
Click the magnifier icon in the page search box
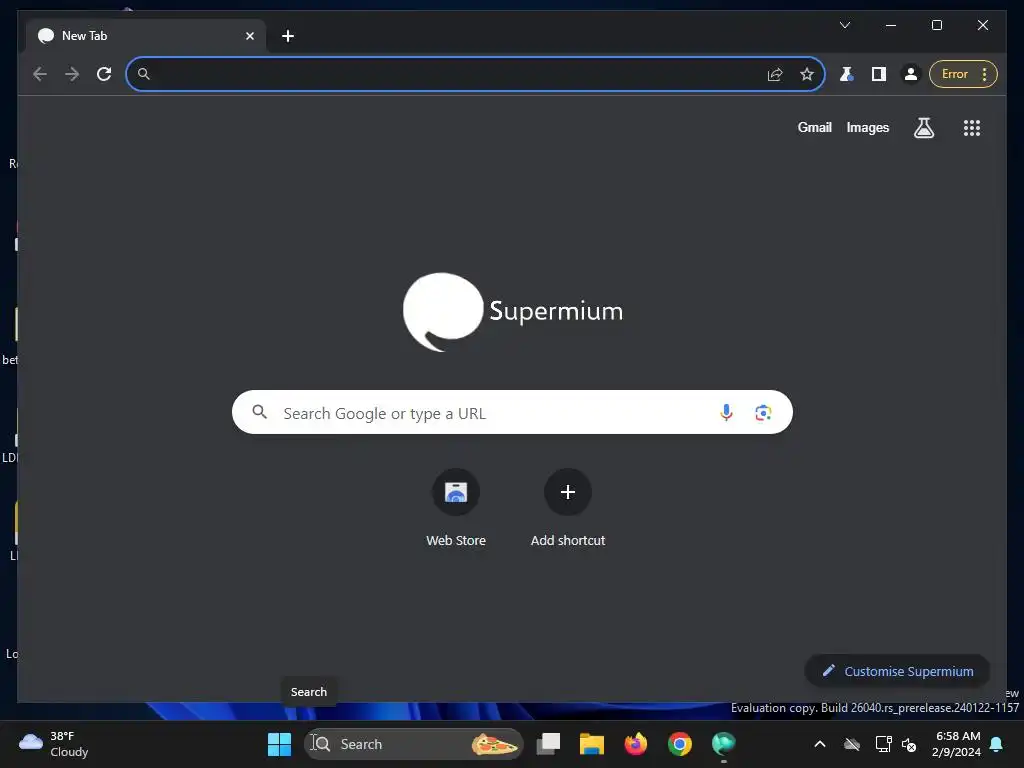[x=259, y=412]
